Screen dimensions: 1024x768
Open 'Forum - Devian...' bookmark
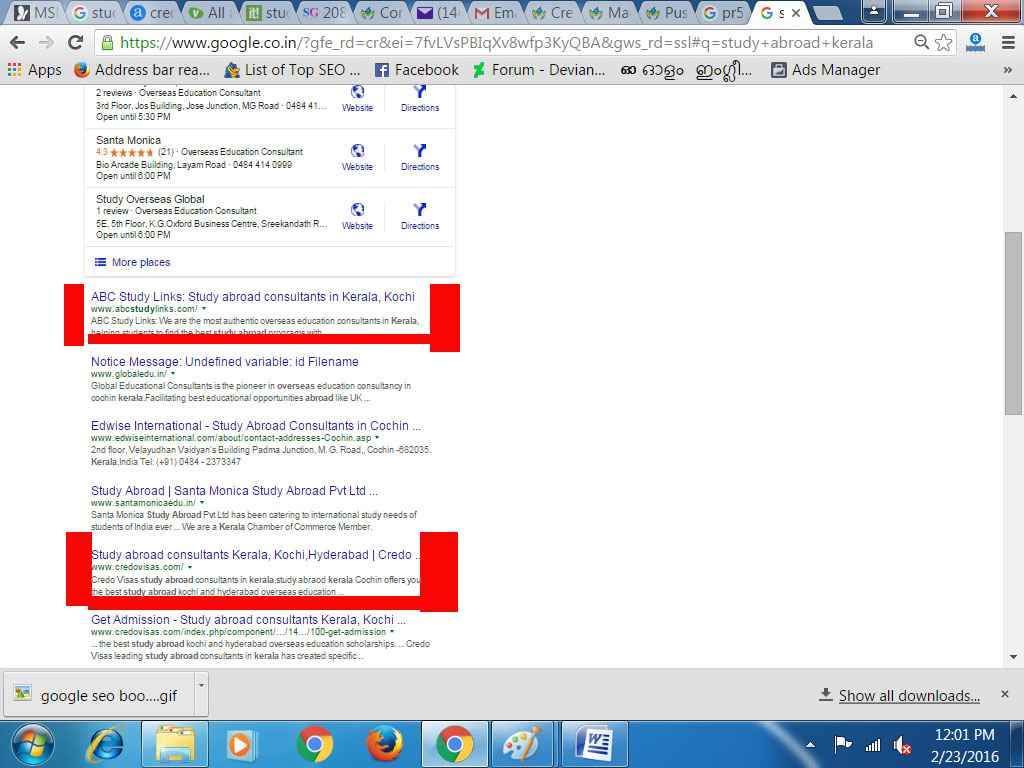[x=539, y=70]
